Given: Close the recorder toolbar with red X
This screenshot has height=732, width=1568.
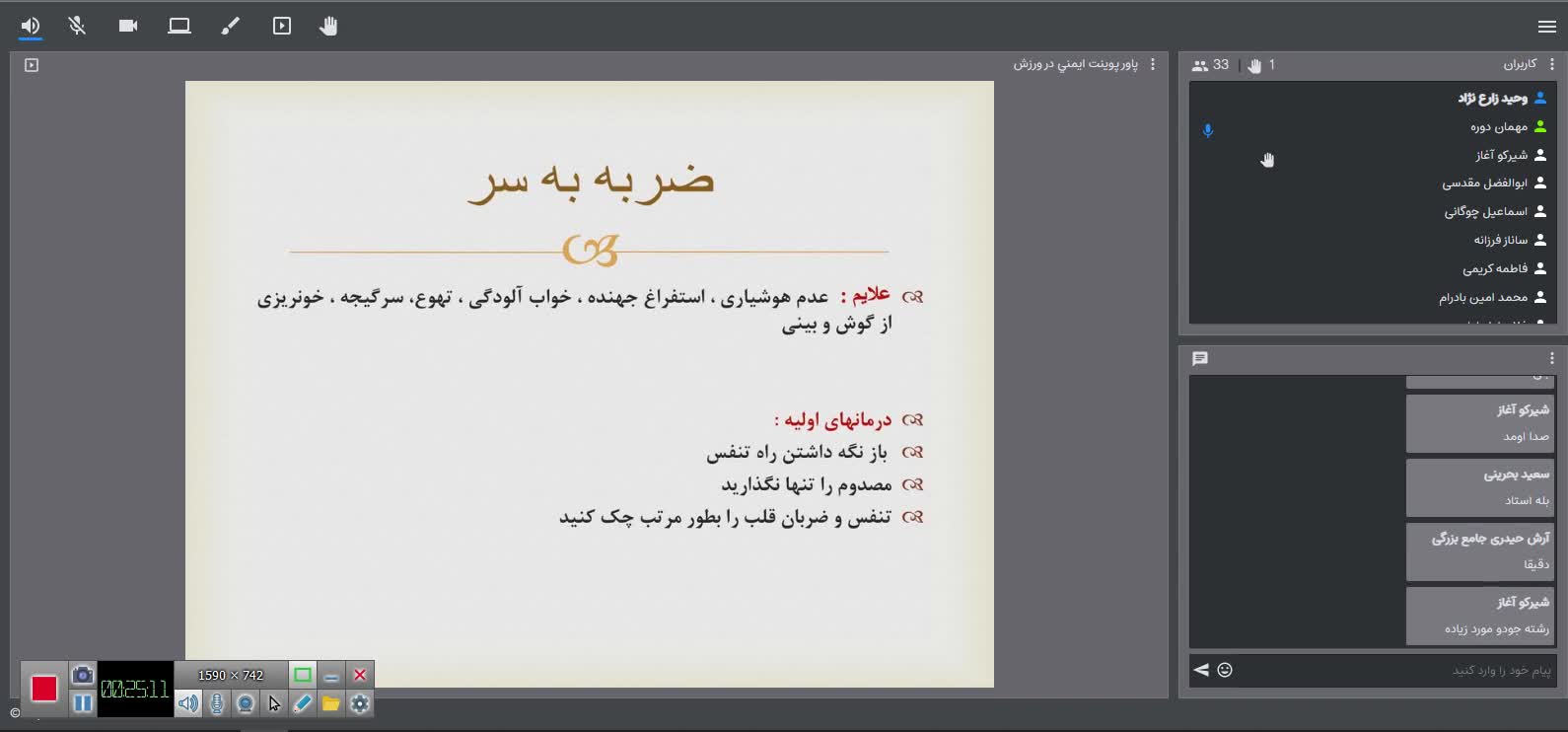Looking at the screenshot, I should coord(360,675).
